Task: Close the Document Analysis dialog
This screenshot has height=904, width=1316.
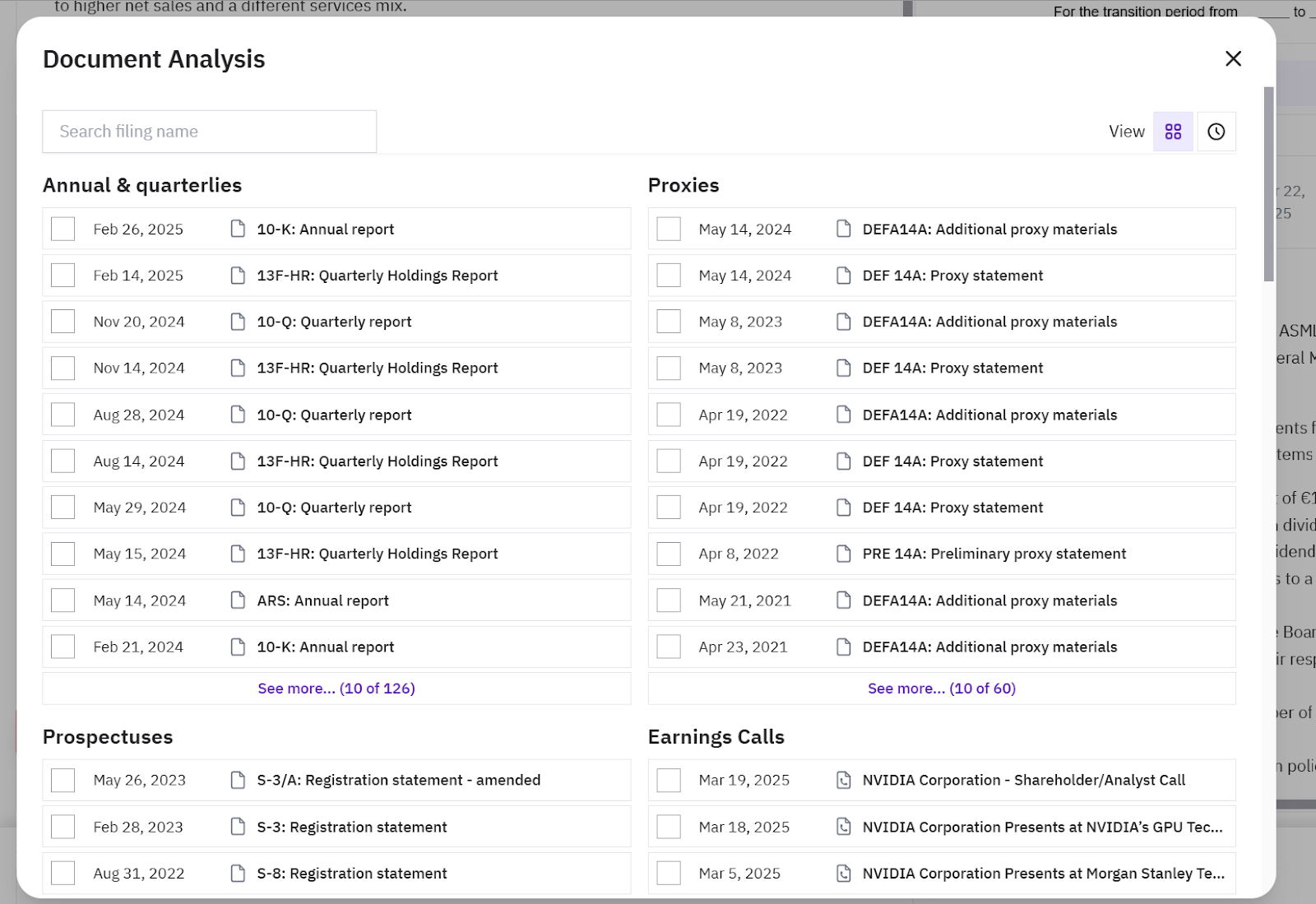Action: tap(1233, 58)
